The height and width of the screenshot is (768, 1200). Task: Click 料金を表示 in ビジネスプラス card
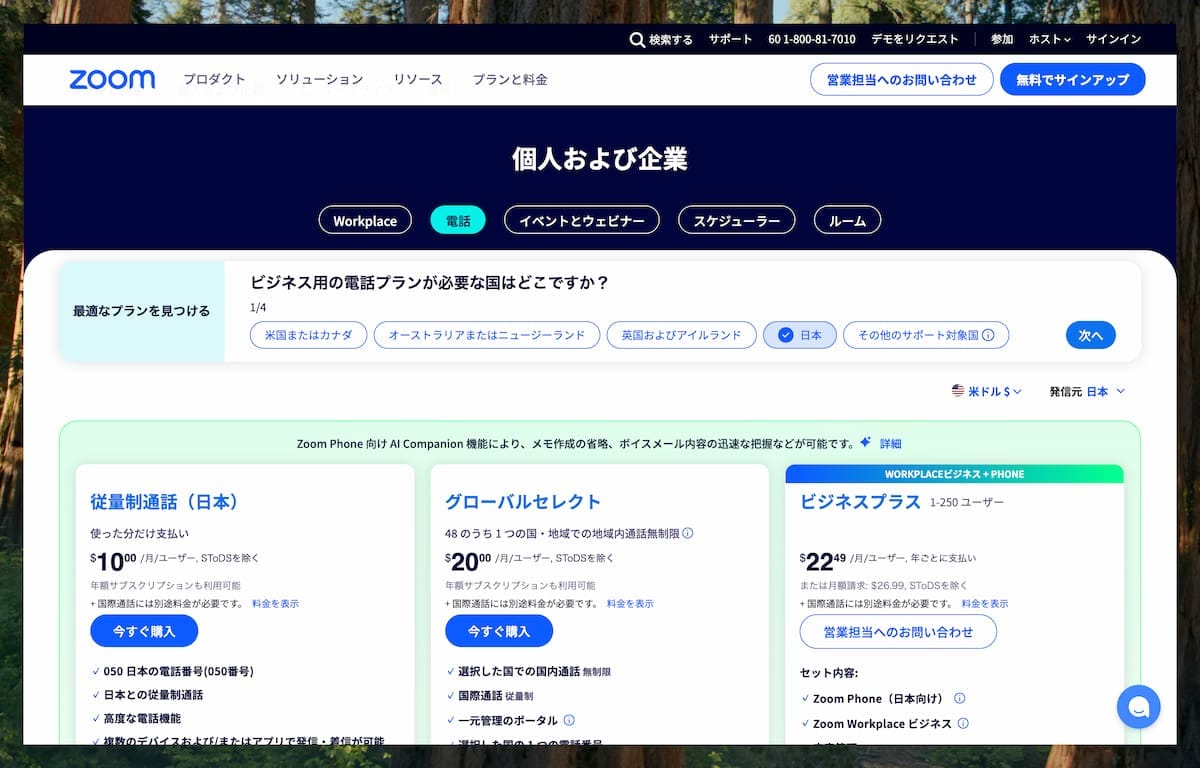[985, 604]
